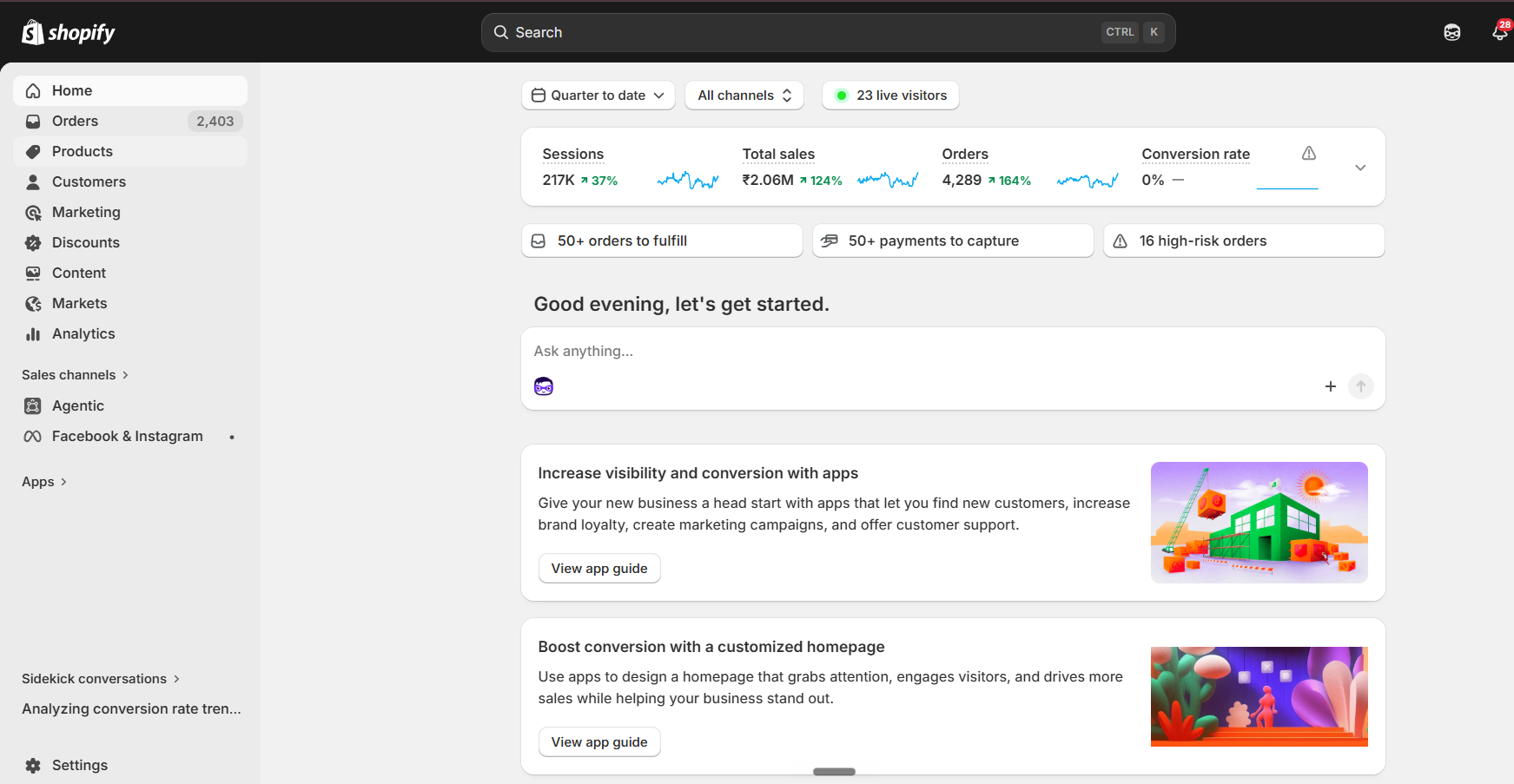The image size is (1514, 784).
Task: Click the Shopify logo
Action: (68, 32)
